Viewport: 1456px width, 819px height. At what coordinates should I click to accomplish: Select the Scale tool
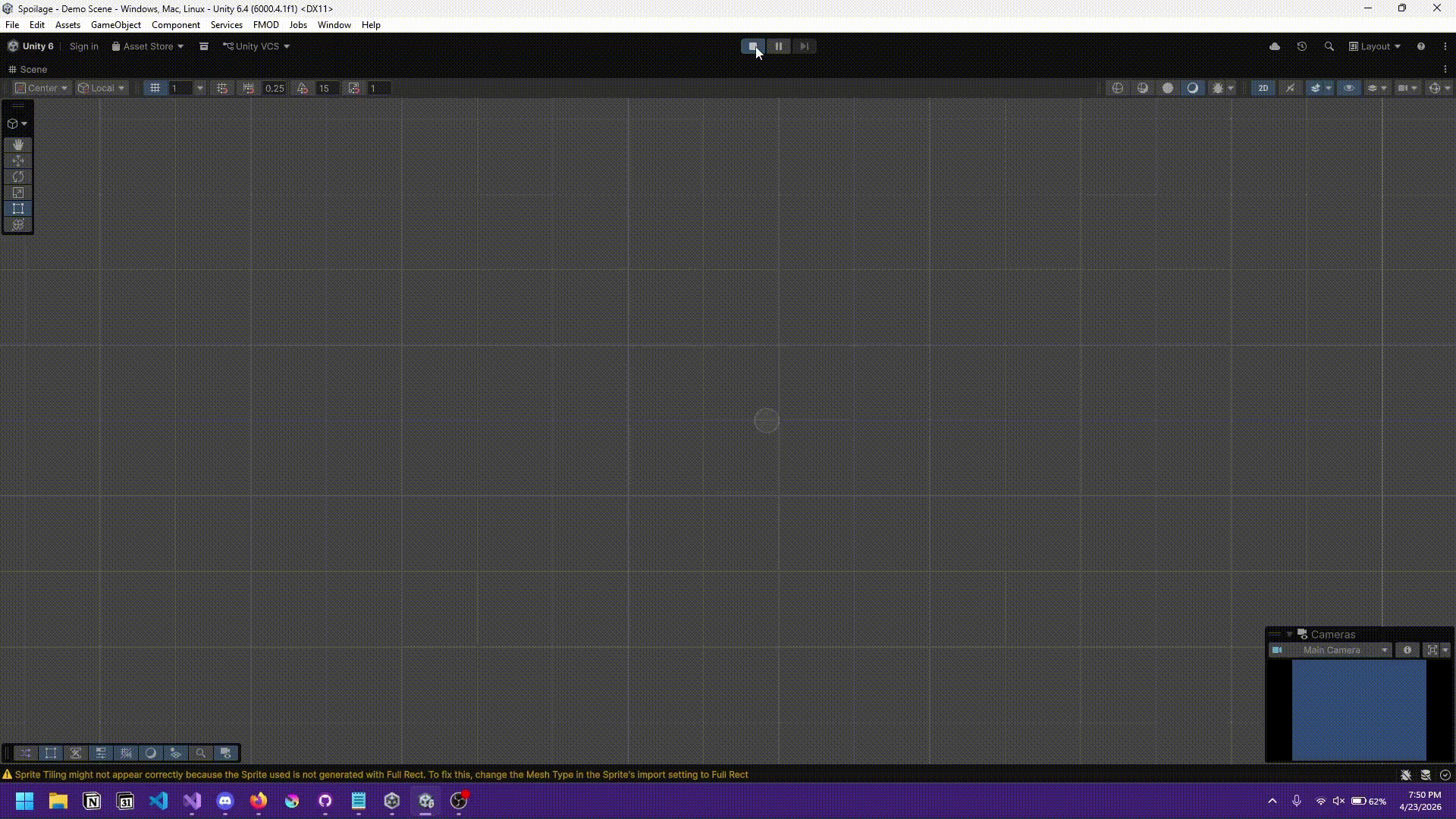tap(18, 193)
